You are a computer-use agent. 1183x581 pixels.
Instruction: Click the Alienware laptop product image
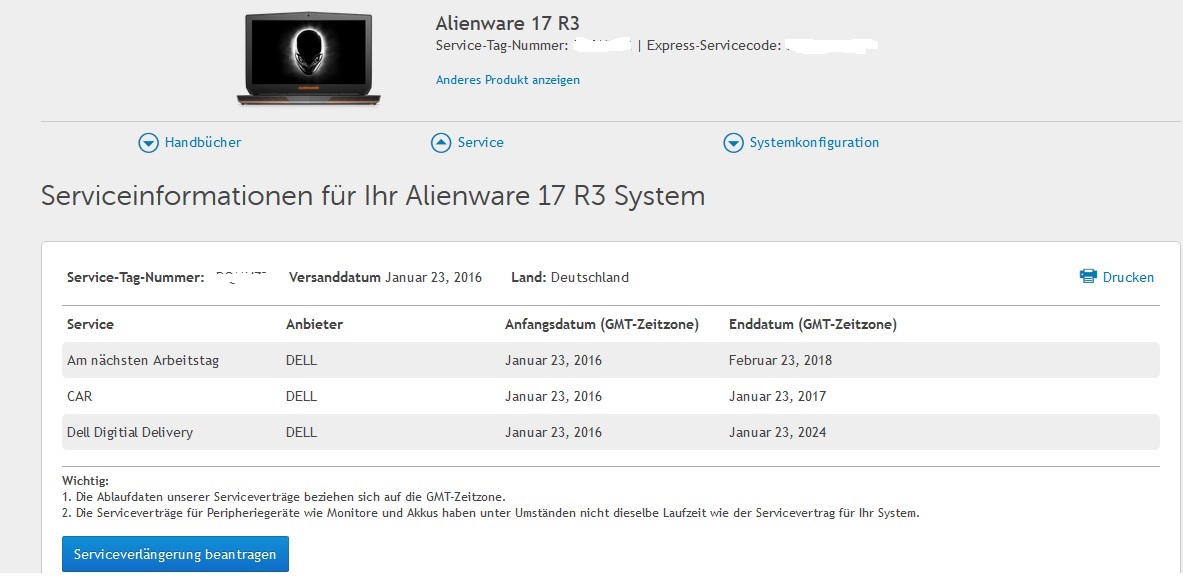311,59
